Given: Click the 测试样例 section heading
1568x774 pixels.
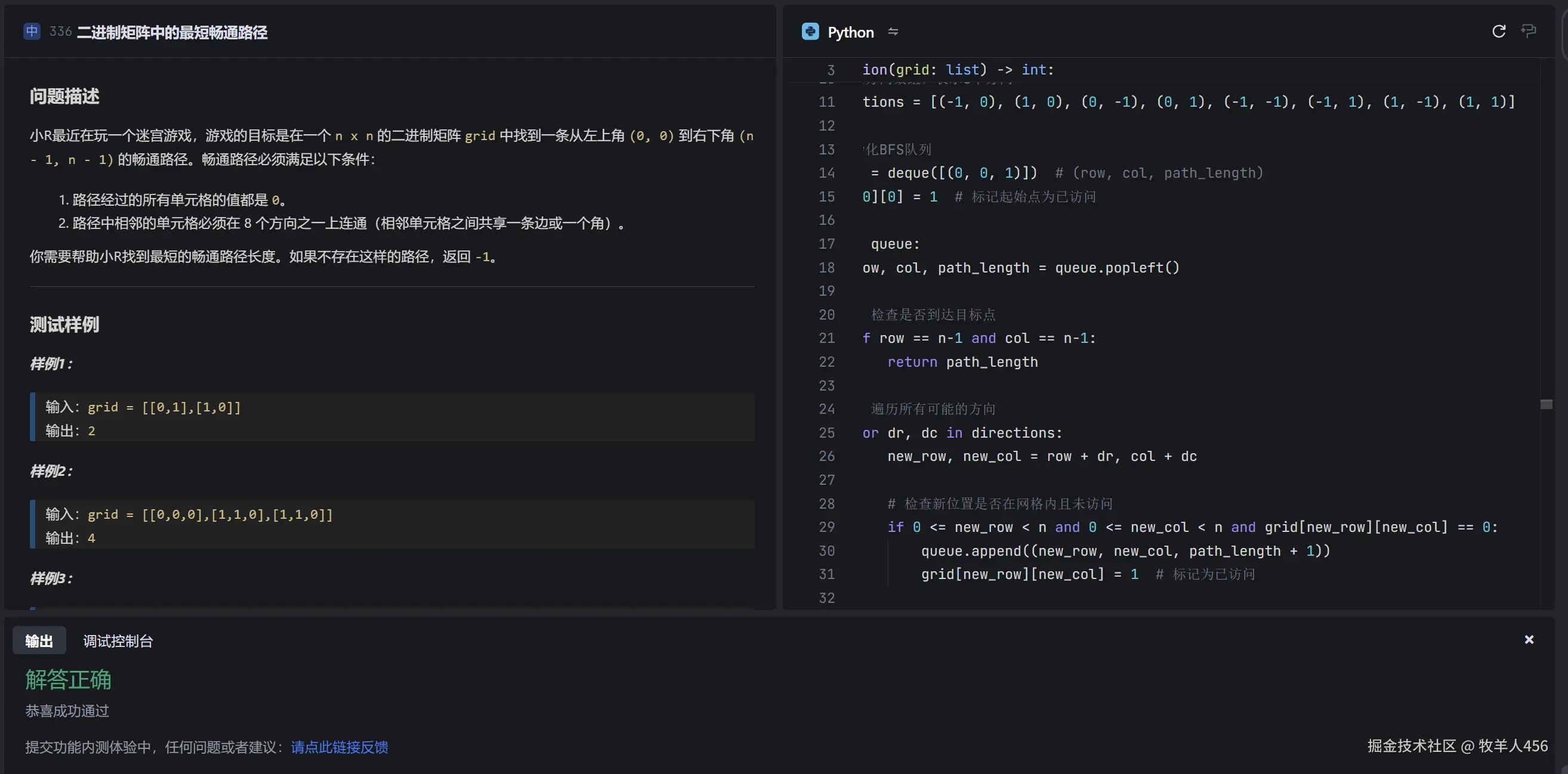Looking at the screenshot, I should point(64,324).
